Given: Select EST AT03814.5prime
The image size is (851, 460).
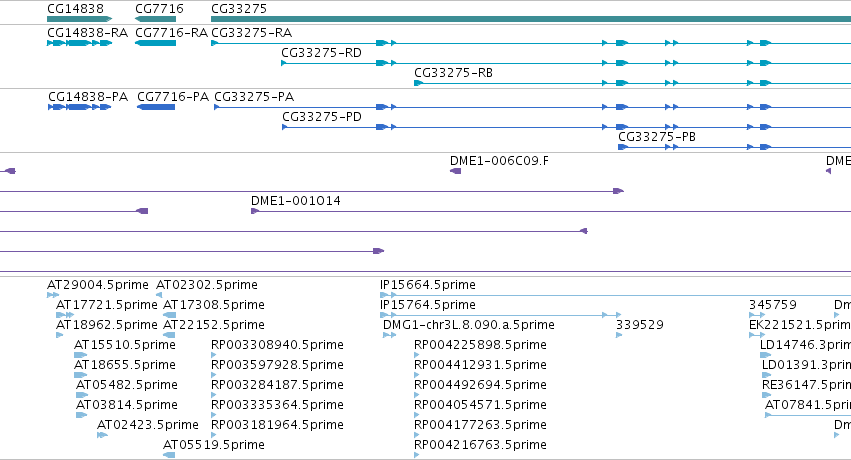Looking at the screenshot, I should [127, 405].
